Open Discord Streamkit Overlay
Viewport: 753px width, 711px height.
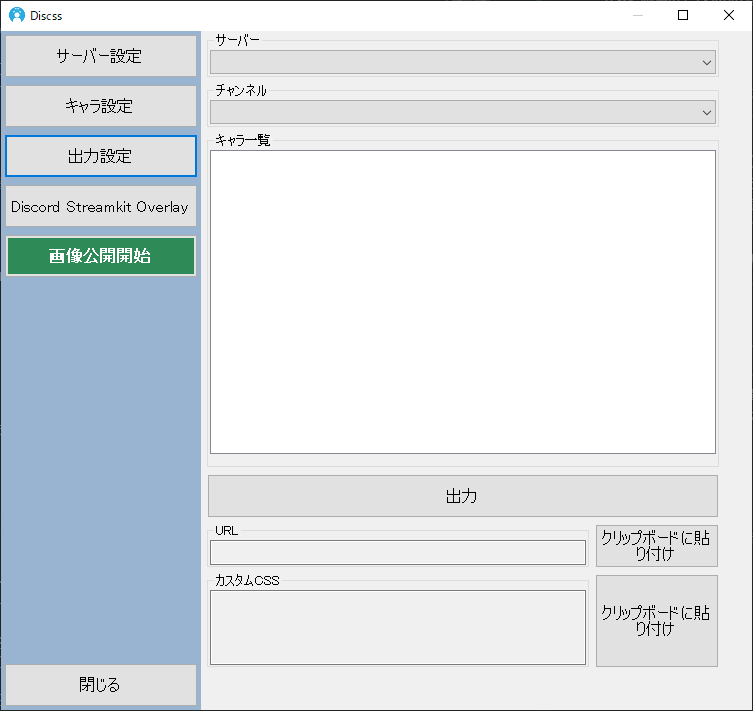click(101, 206)
